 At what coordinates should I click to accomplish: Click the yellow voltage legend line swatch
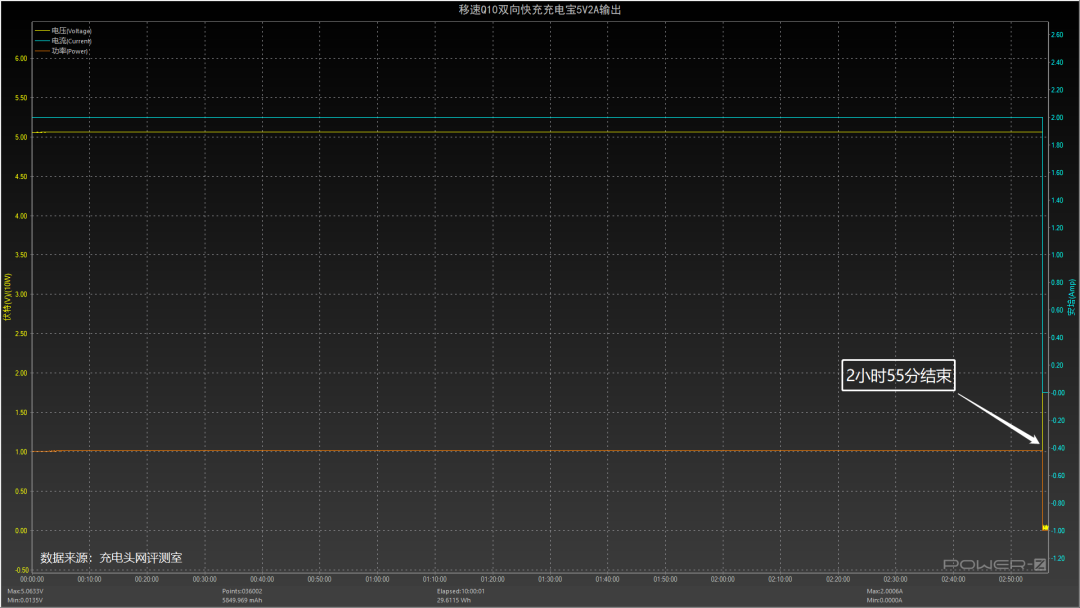point(42,31)
